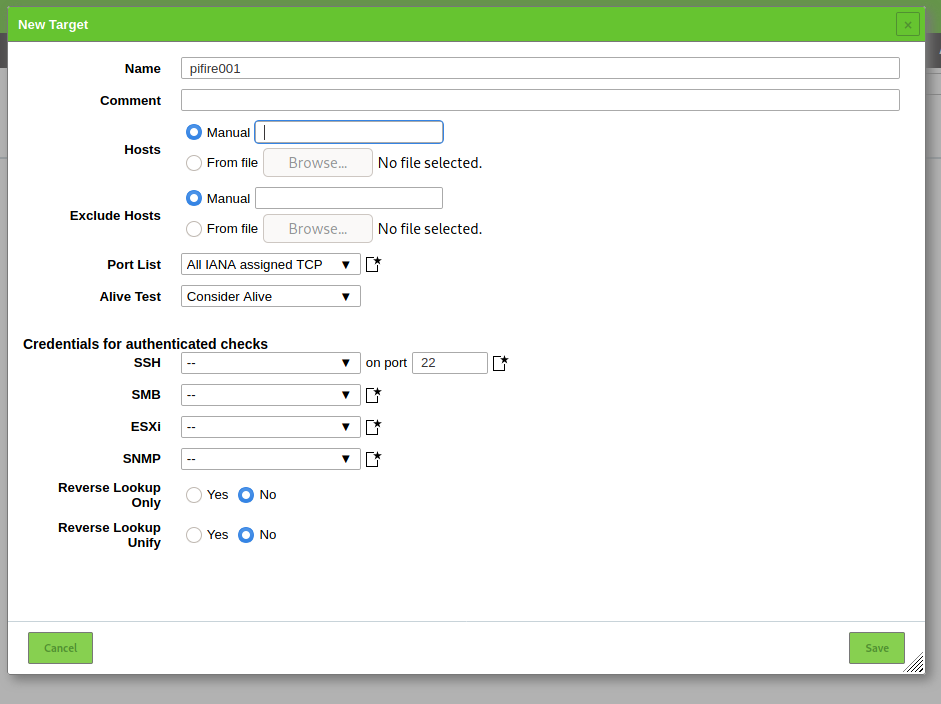Screen dimensions: 941x704
Task: Create new SSH credential via star icon
Action: (500, 363)
